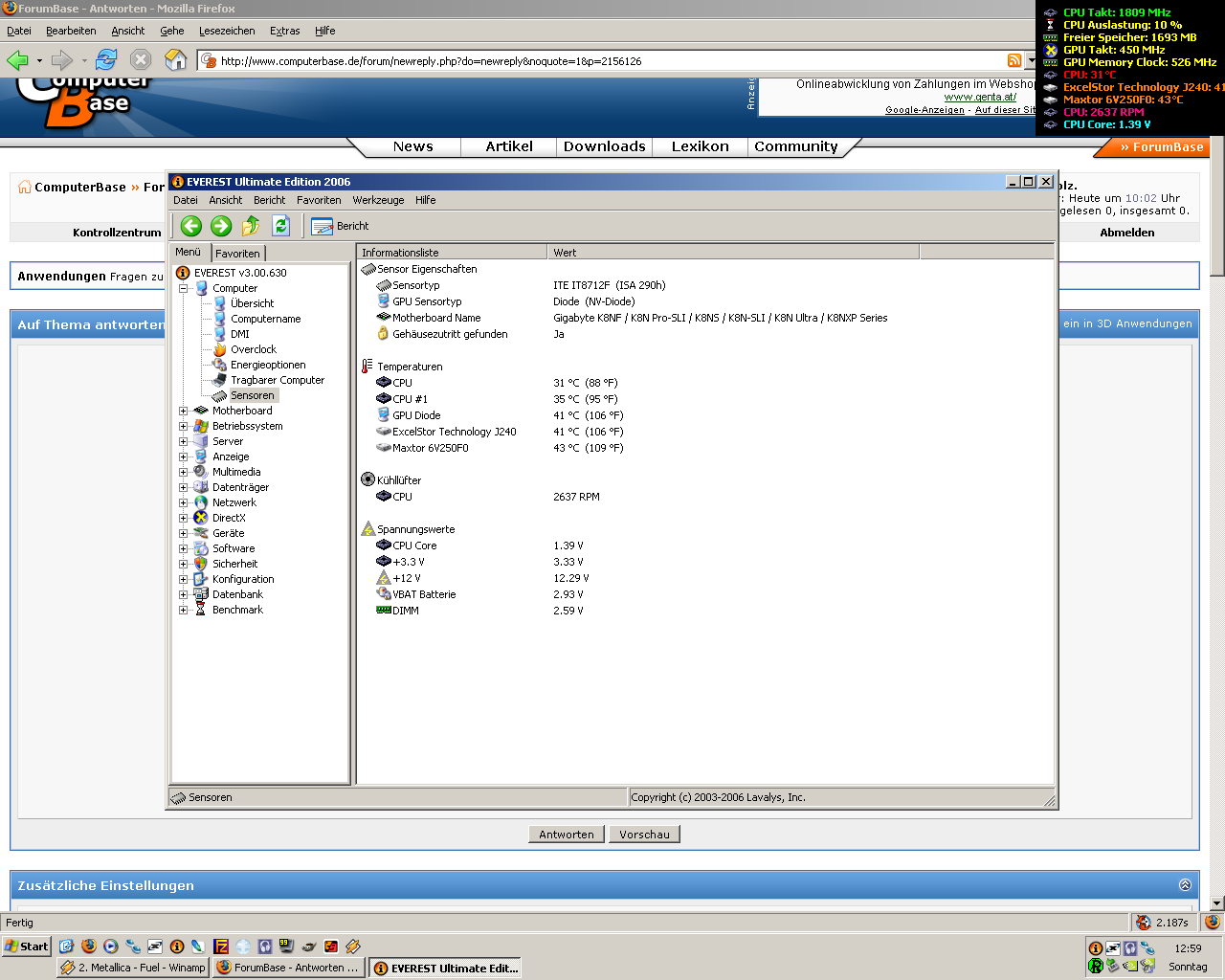
Task: Select DMI under Computer
Action: 239,334
